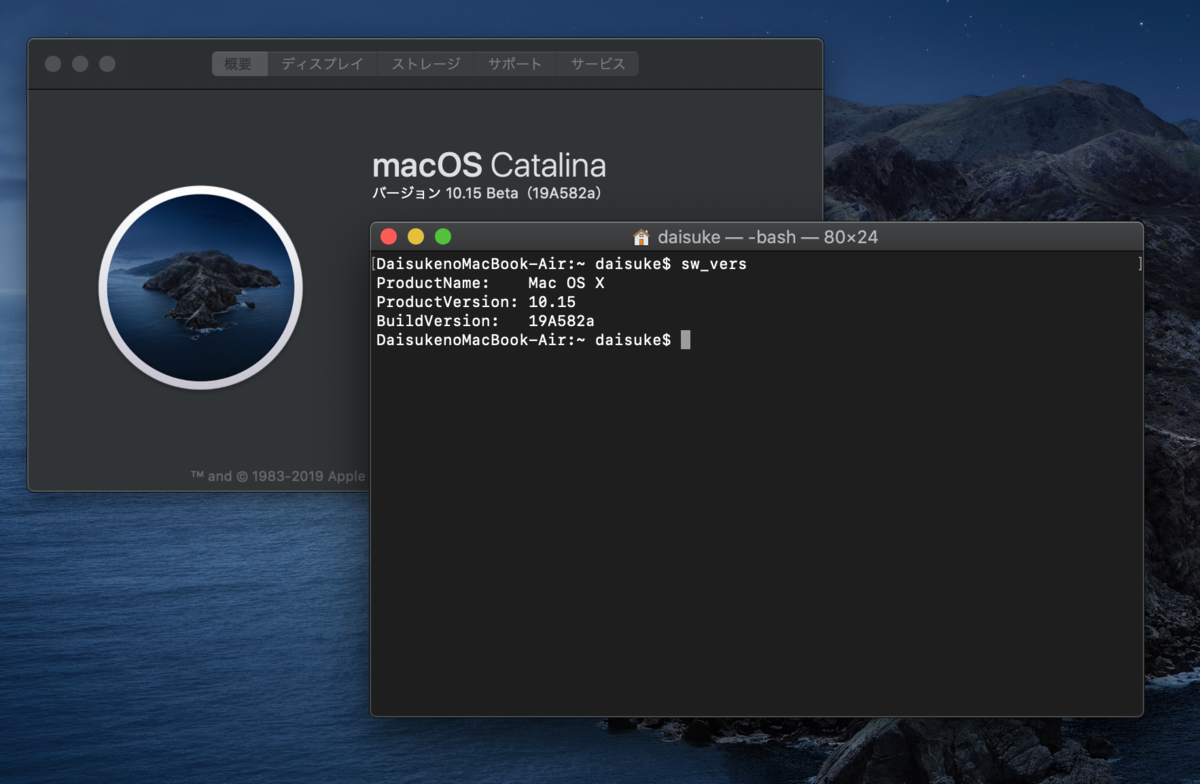Click the copyright text '™ and © 1983-2019 Apple'
This screenshot has height=784, width=1200.
[278, 476]
